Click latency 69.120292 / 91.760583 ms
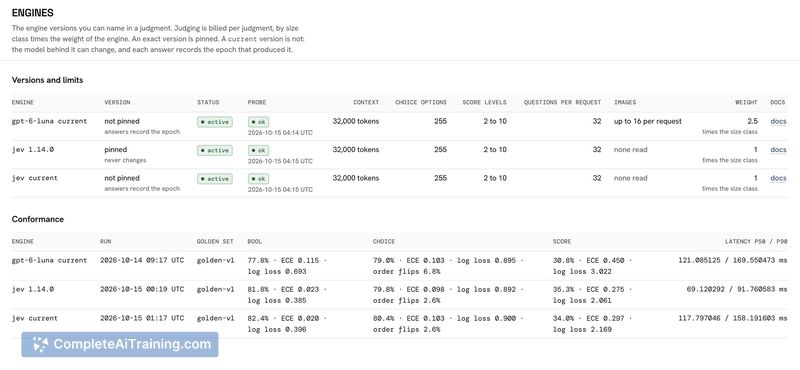 pyautogui.click(x=737, y=289)
